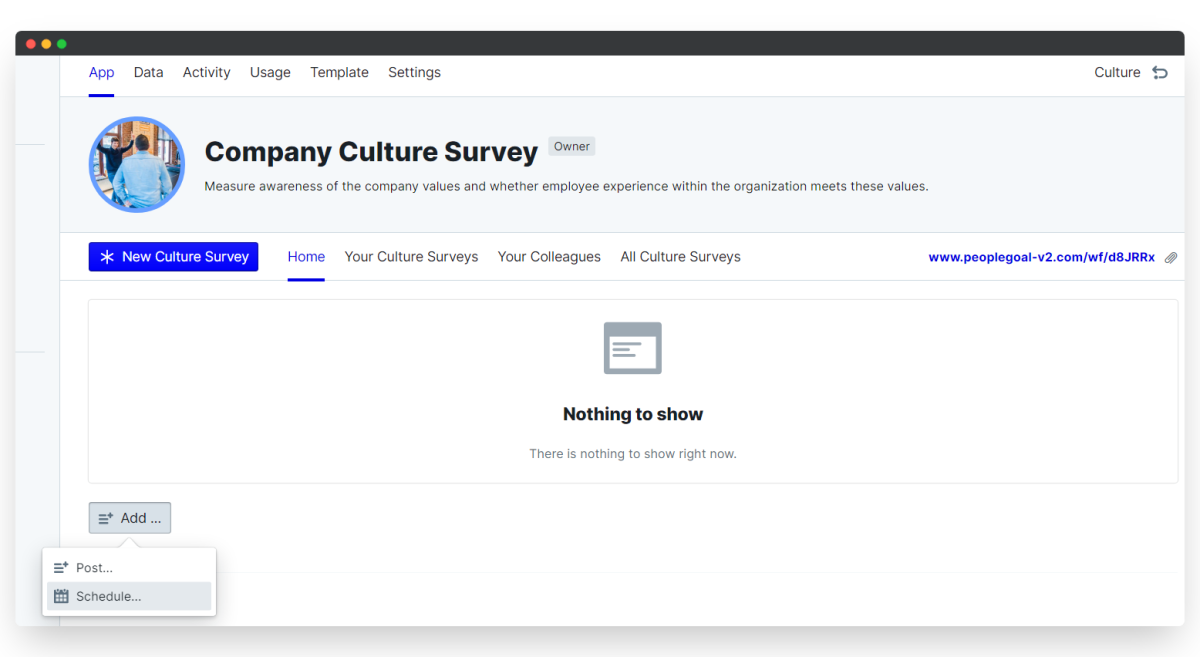Open the peoplegoal-v2.com survey link
This screenshot has height=657, width=1200.
(1041, 258)
